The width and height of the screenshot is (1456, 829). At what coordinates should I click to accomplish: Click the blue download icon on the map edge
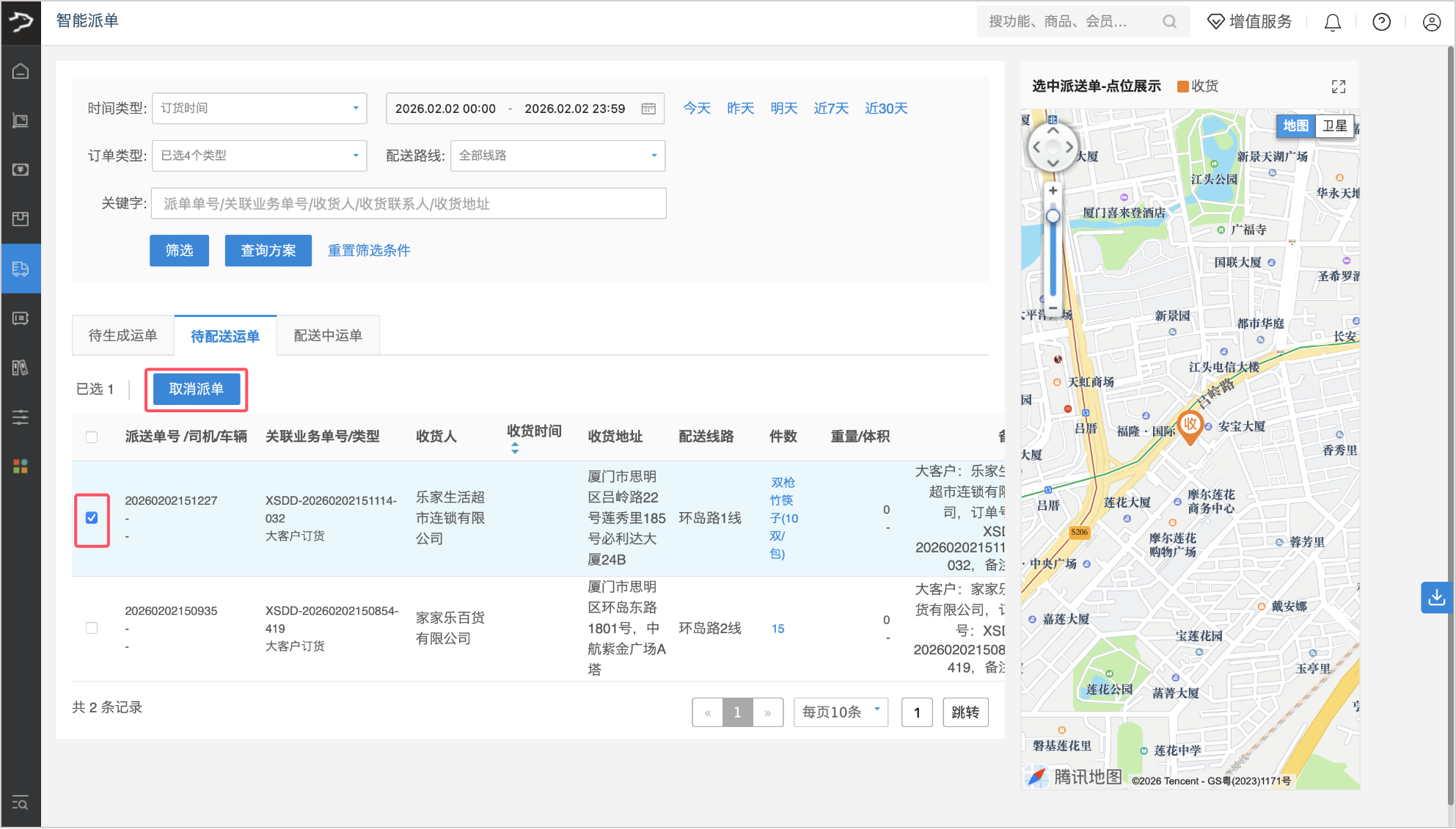coord(1437,597)
